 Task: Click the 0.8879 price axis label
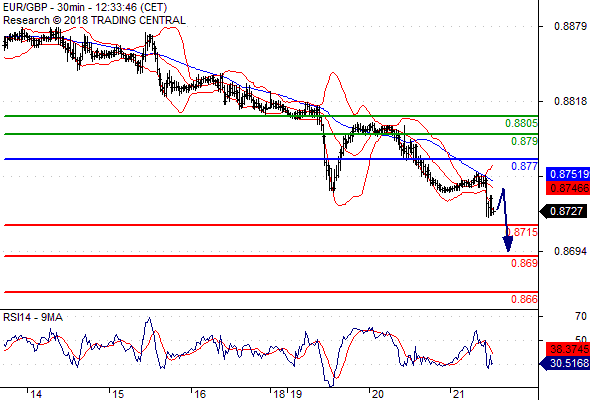click(570, 26)
